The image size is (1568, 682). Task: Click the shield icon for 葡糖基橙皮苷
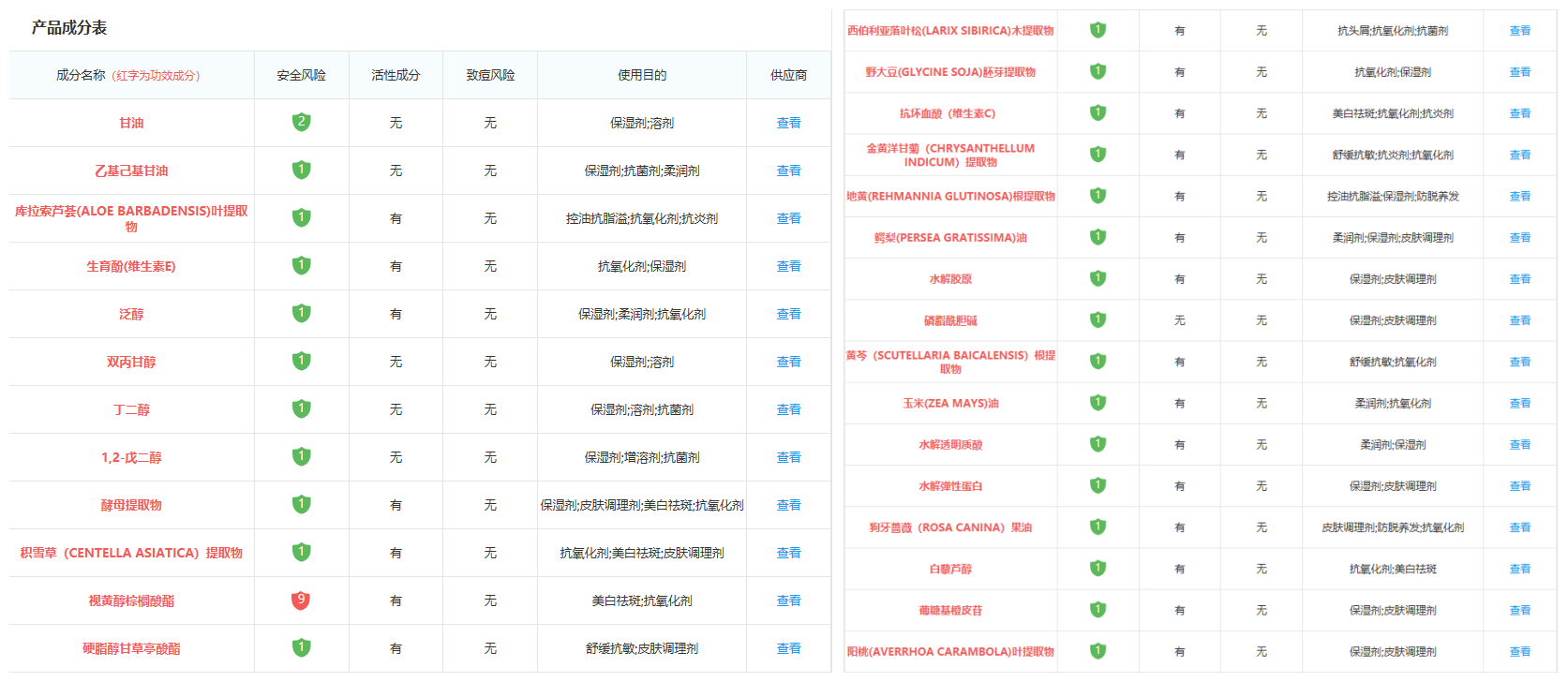(x=1098, y=610)
